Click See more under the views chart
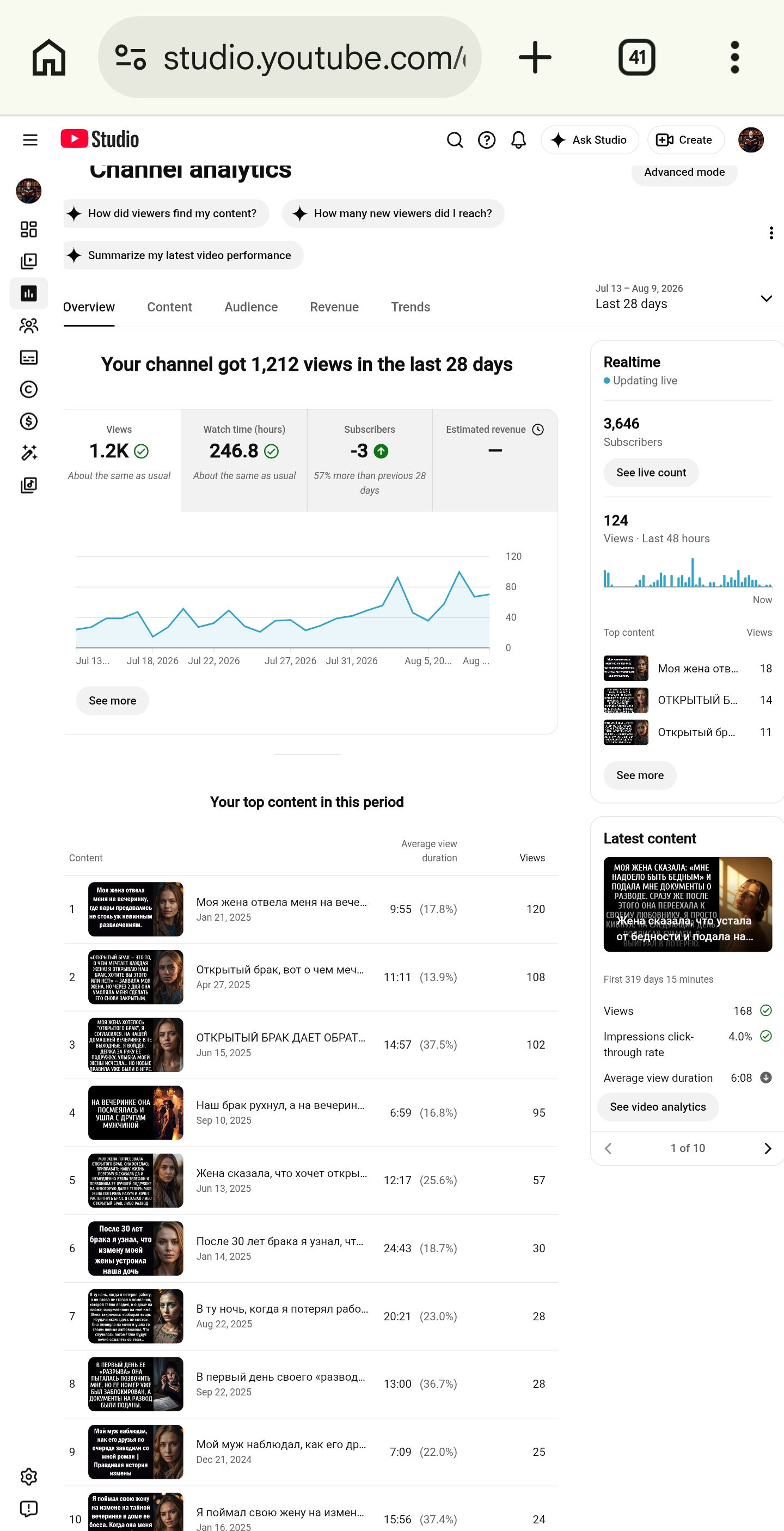Image resolution: width=784 pixels, height=1531 pixels. coord(112,701)
